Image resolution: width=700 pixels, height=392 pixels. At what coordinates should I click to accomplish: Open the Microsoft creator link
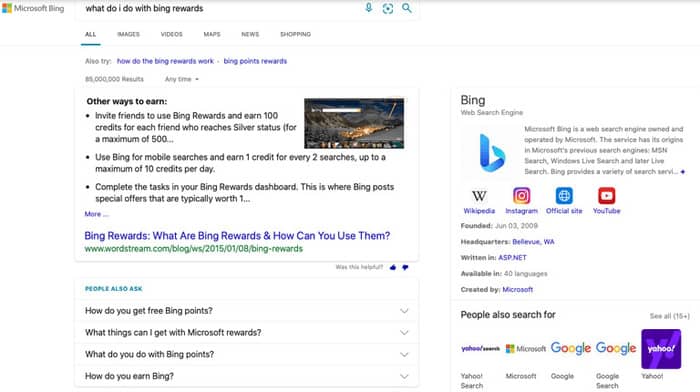[518, 289]
